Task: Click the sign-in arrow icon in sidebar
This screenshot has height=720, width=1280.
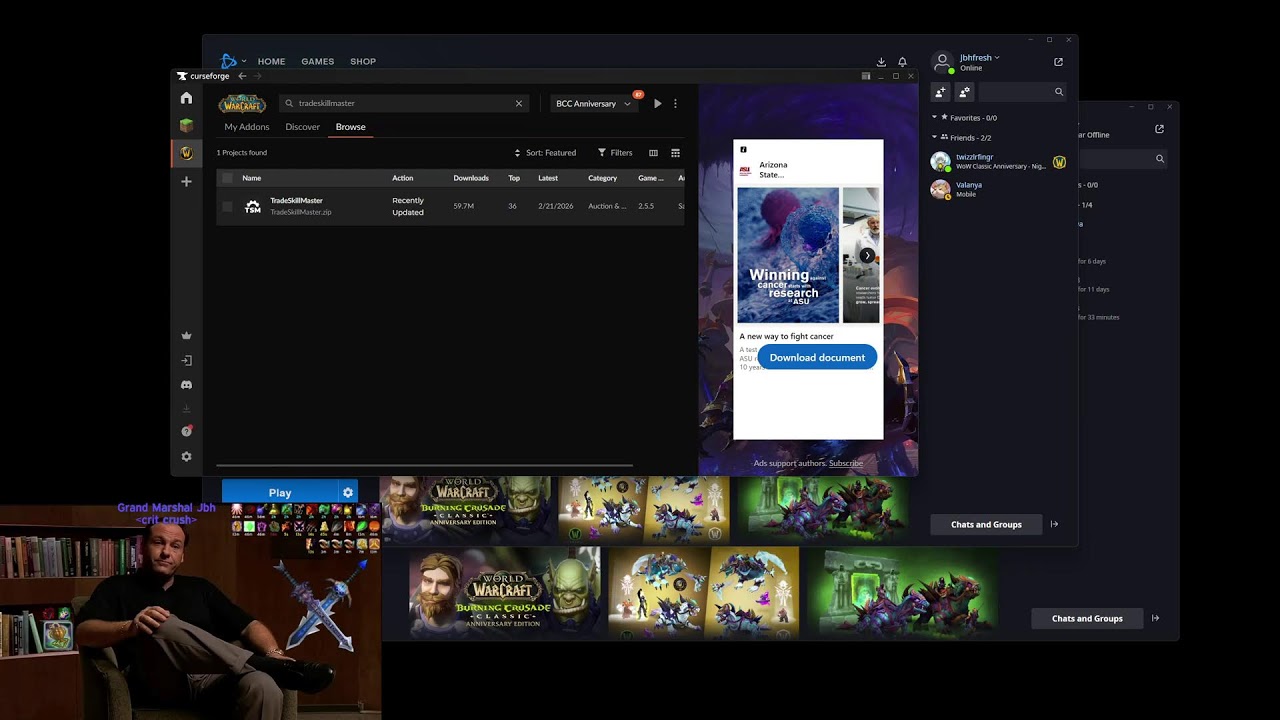Action: point(186,360)
